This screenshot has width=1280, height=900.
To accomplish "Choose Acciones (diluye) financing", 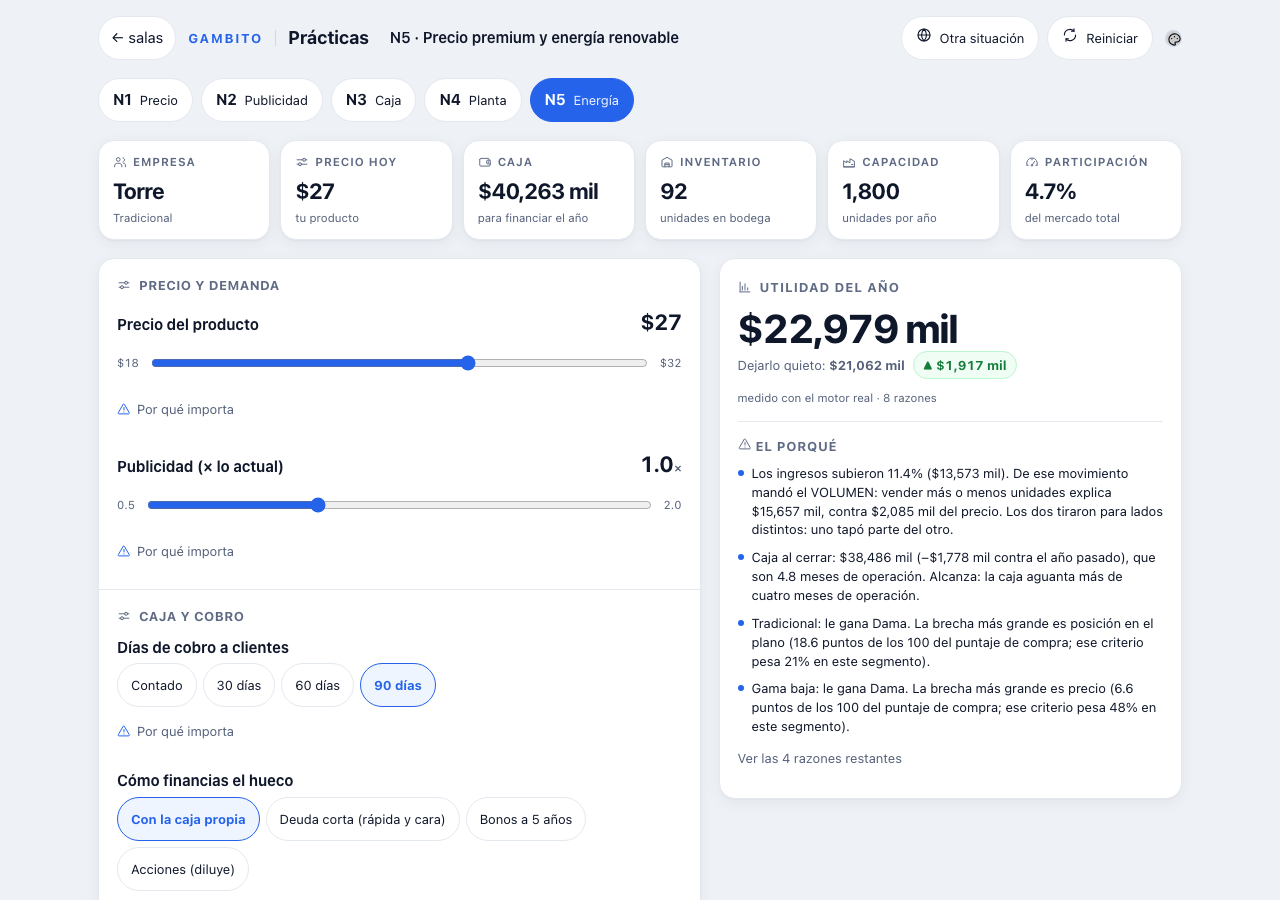I will tap(183, 869).
